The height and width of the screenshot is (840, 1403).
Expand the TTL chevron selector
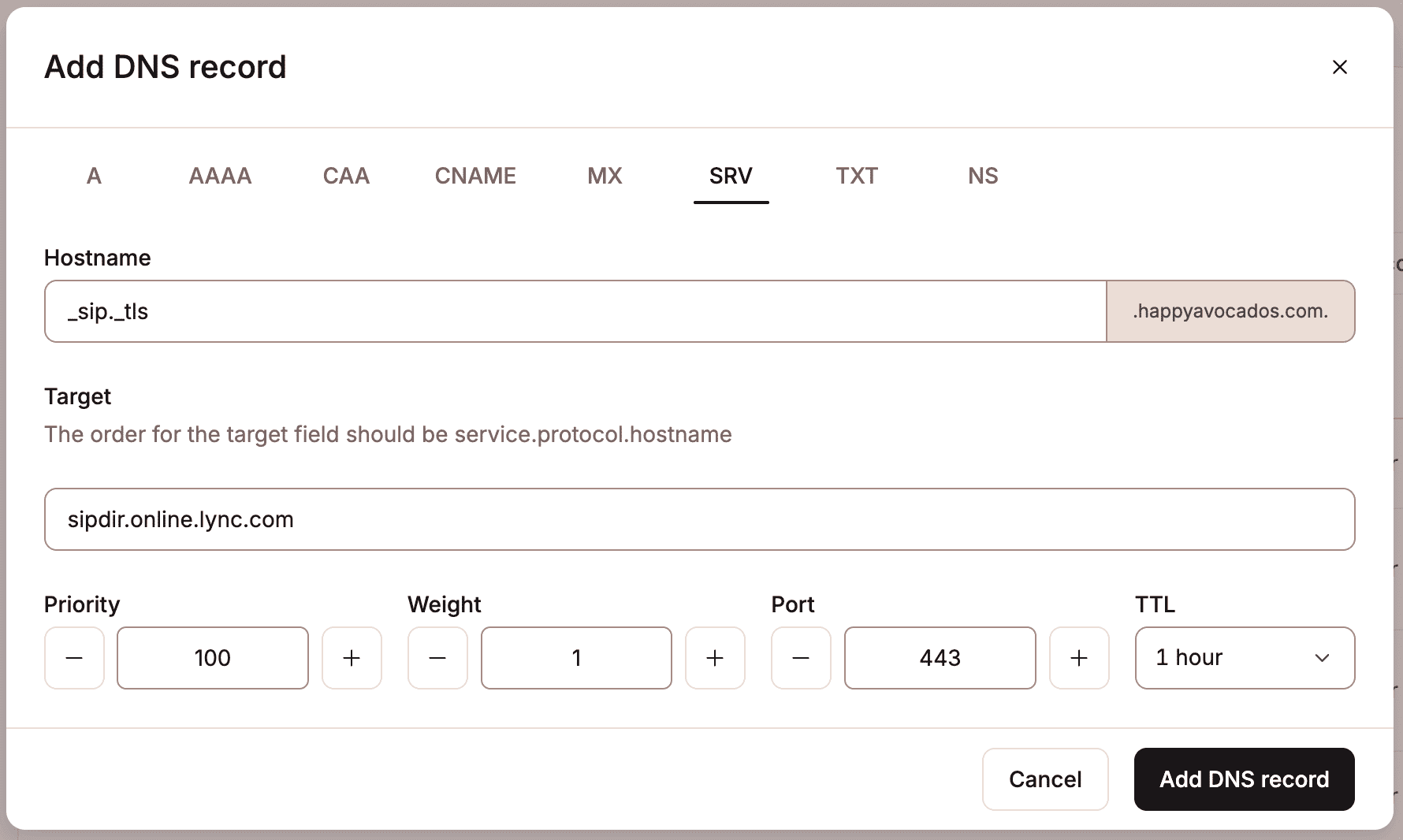1323,658
